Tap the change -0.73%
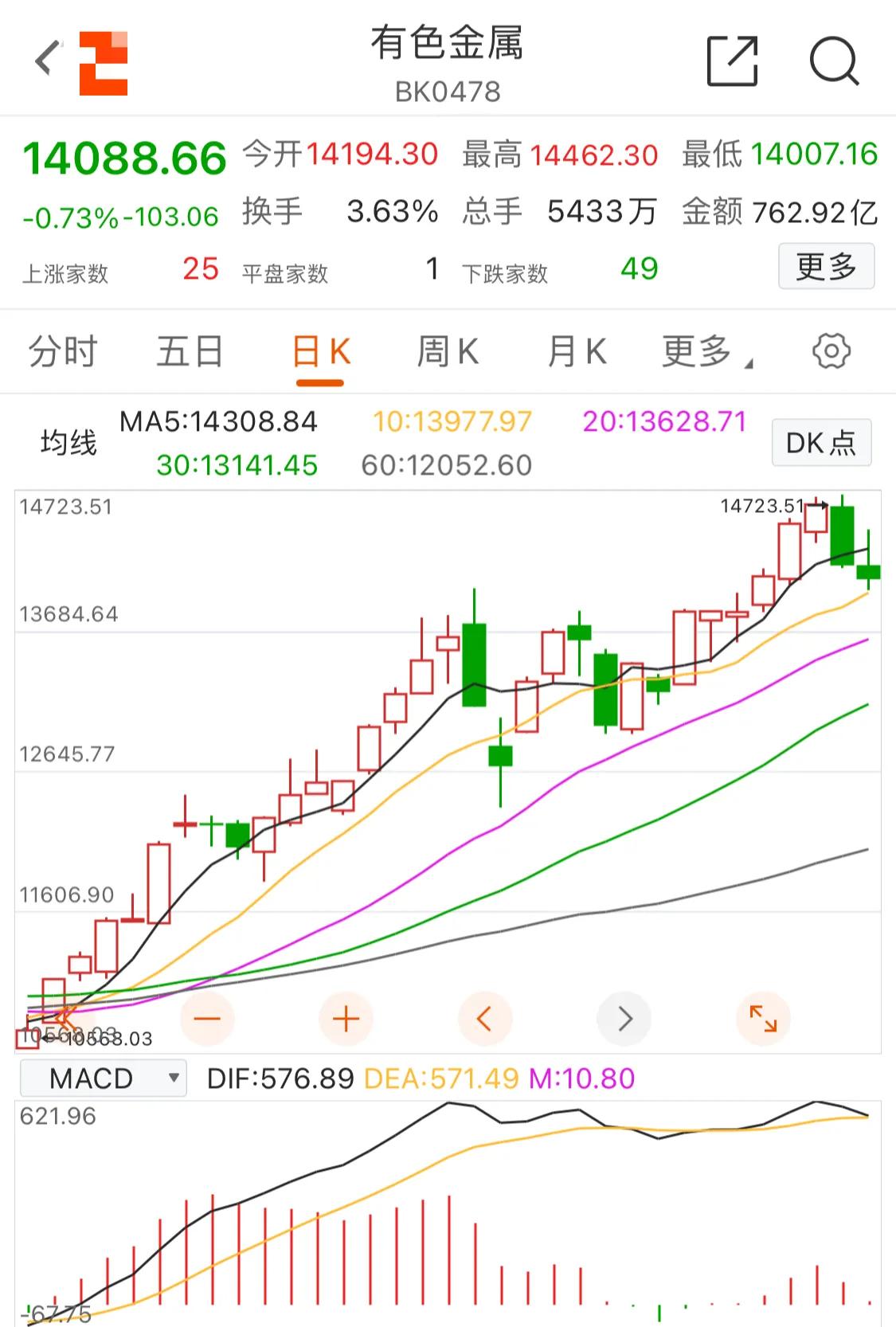 point(71,217)
